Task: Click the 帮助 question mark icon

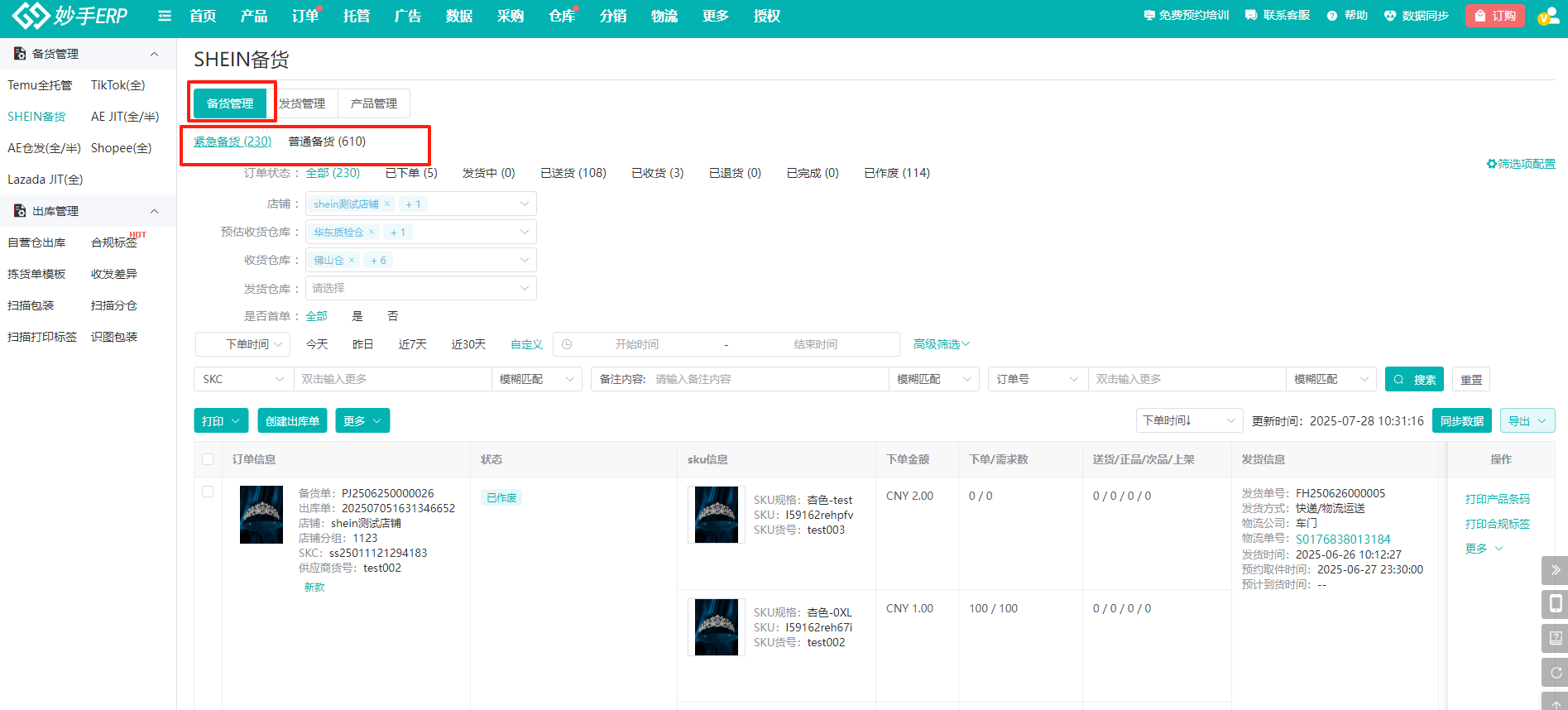Action: coord(1332,16)
